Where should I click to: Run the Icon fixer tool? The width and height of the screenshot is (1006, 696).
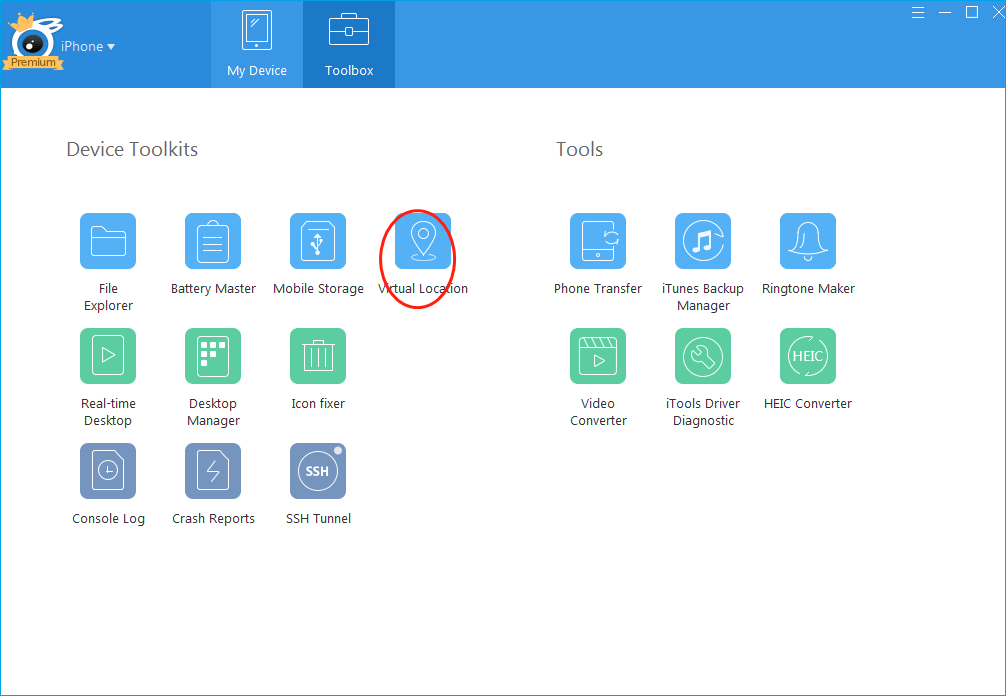tap(318, 356)
